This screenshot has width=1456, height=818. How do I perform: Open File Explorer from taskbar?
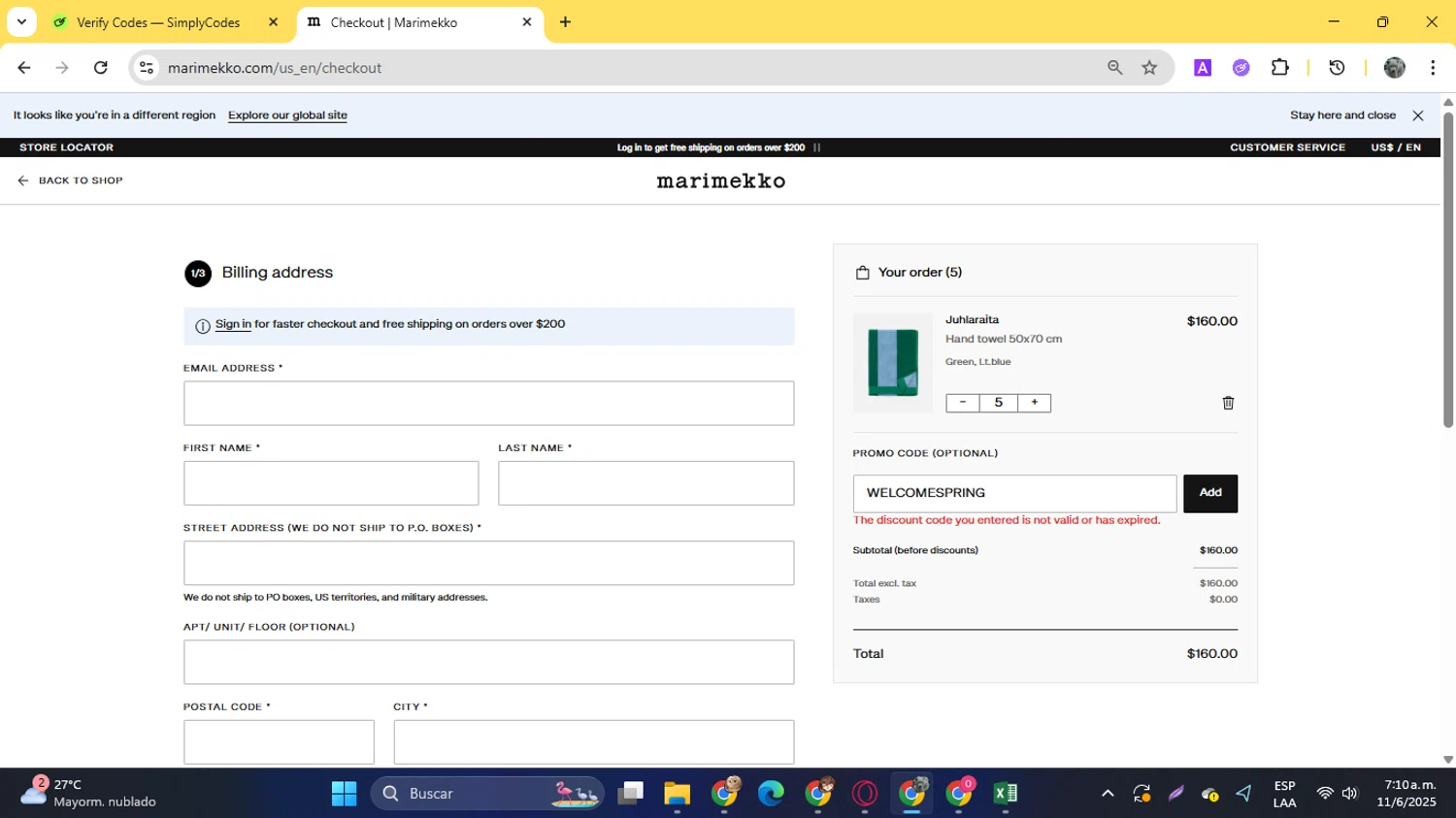point(677,794)
